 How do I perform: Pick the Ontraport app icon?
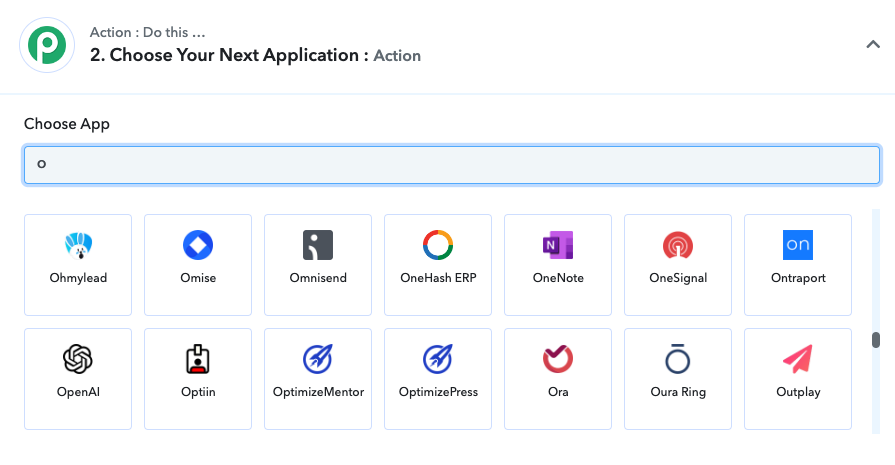click(798, 245)
